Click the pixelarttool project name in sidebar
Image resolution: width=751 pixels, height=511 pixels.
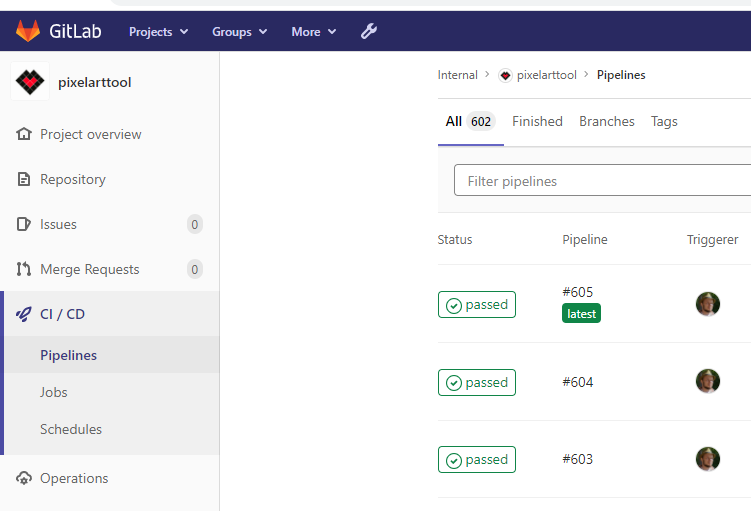94,82
